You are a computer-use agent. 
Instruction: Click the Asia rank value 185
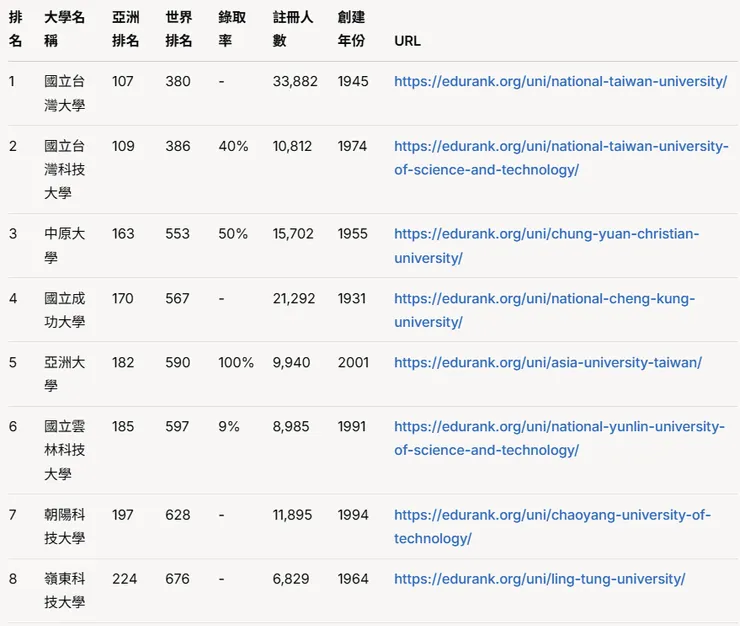pyautogui.click(x=123, y=426)
